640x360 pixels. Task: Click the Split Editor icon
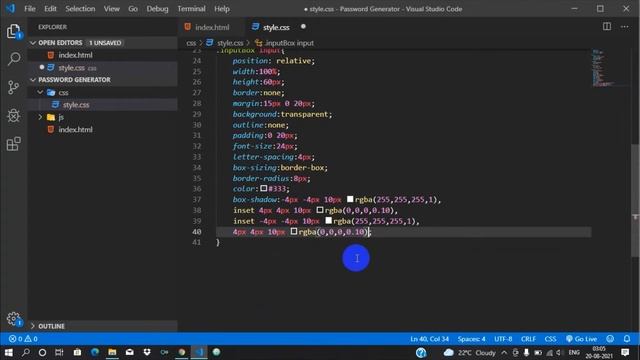pyautogui.click(x=607, y=27)
